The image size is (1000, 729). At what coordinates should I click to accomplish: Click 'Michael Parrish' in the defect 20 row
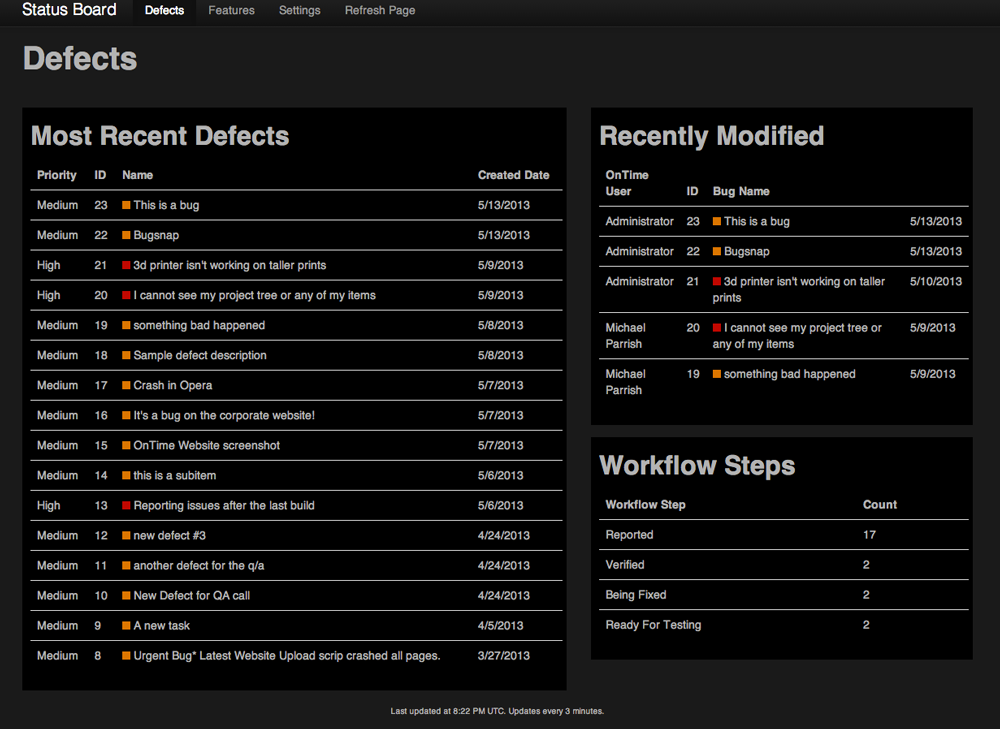coord(626,335)
